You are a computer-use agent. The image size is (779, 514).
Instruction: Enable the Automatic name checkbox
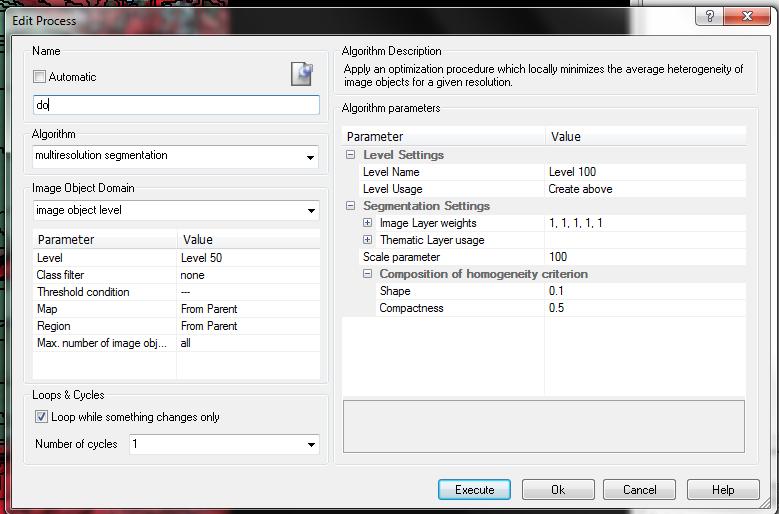click(x=39, y=76)
